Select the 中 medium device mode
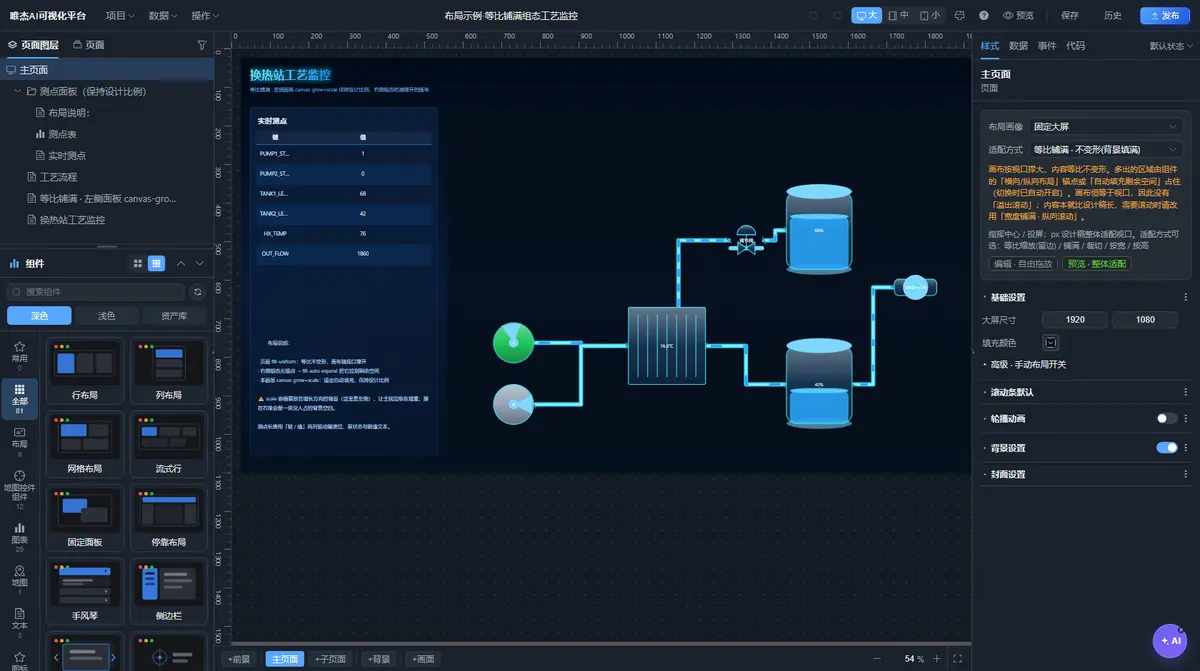The width and height of the screenshot is (1200, 671). [898, 16]
